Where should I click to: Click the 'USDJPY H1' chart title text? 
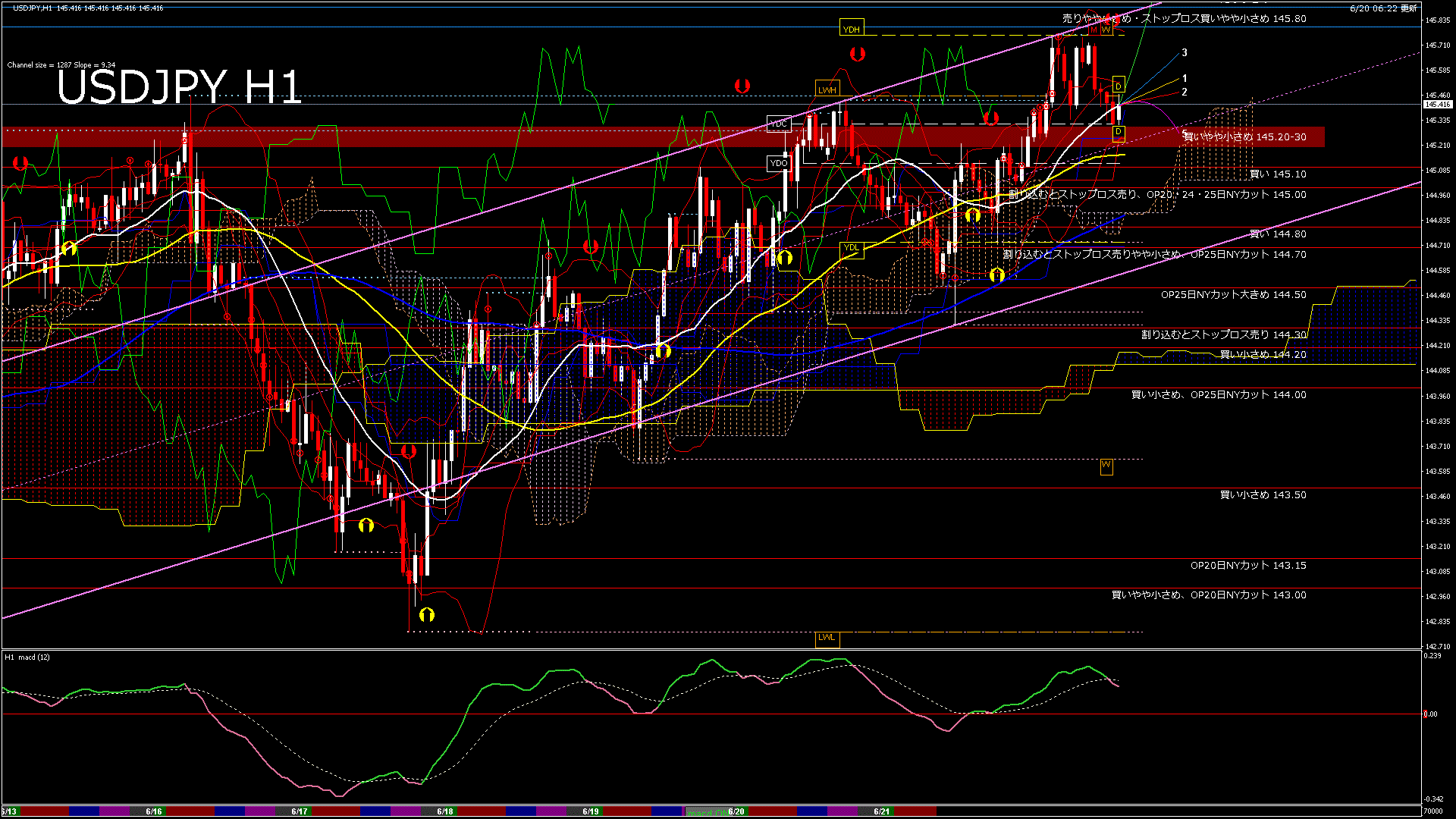click(x=179, y=86)
